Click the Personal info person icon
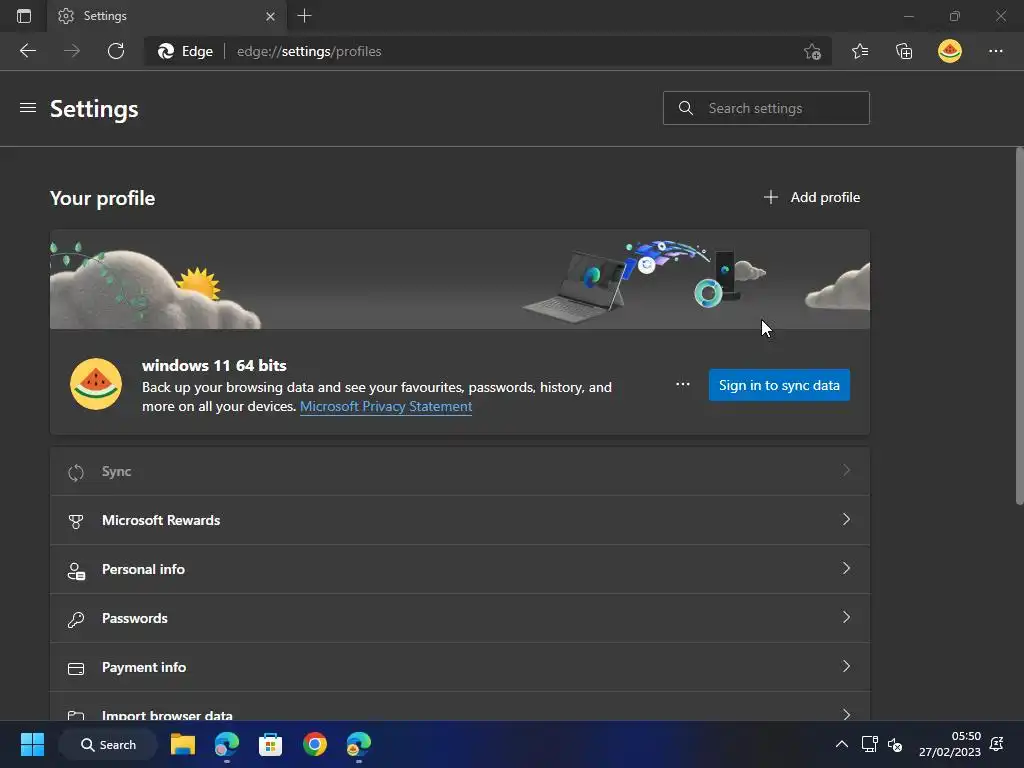 (x=76, y=569)
